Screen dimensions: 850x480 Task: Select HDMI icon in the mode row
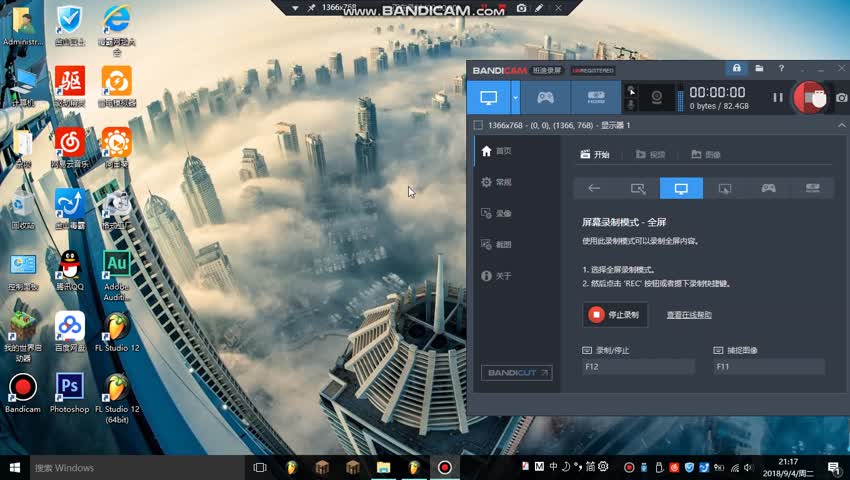point(812,188)
